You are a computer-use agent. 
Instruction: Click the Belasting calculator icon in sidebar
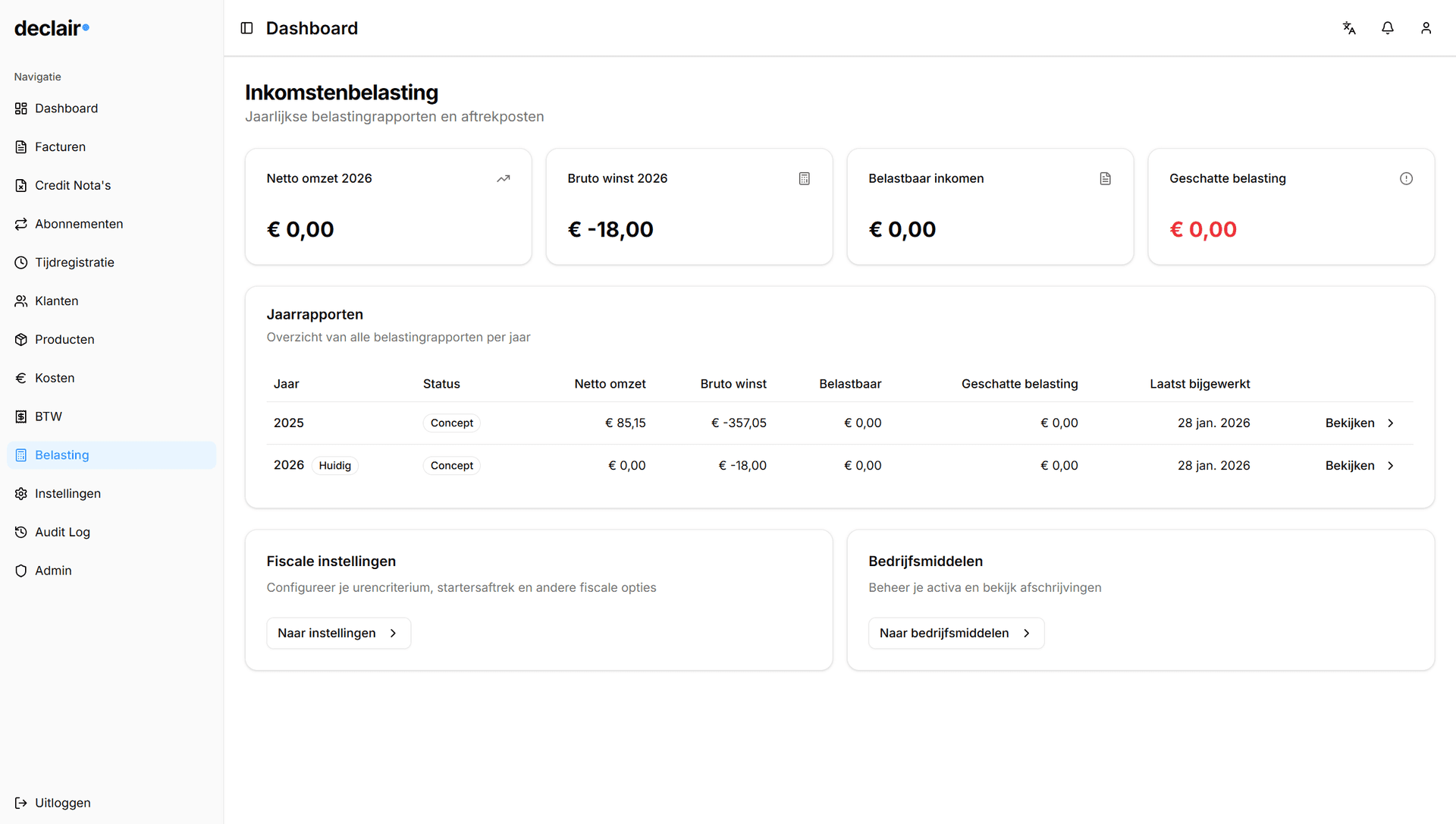click(x=21, y=455)
